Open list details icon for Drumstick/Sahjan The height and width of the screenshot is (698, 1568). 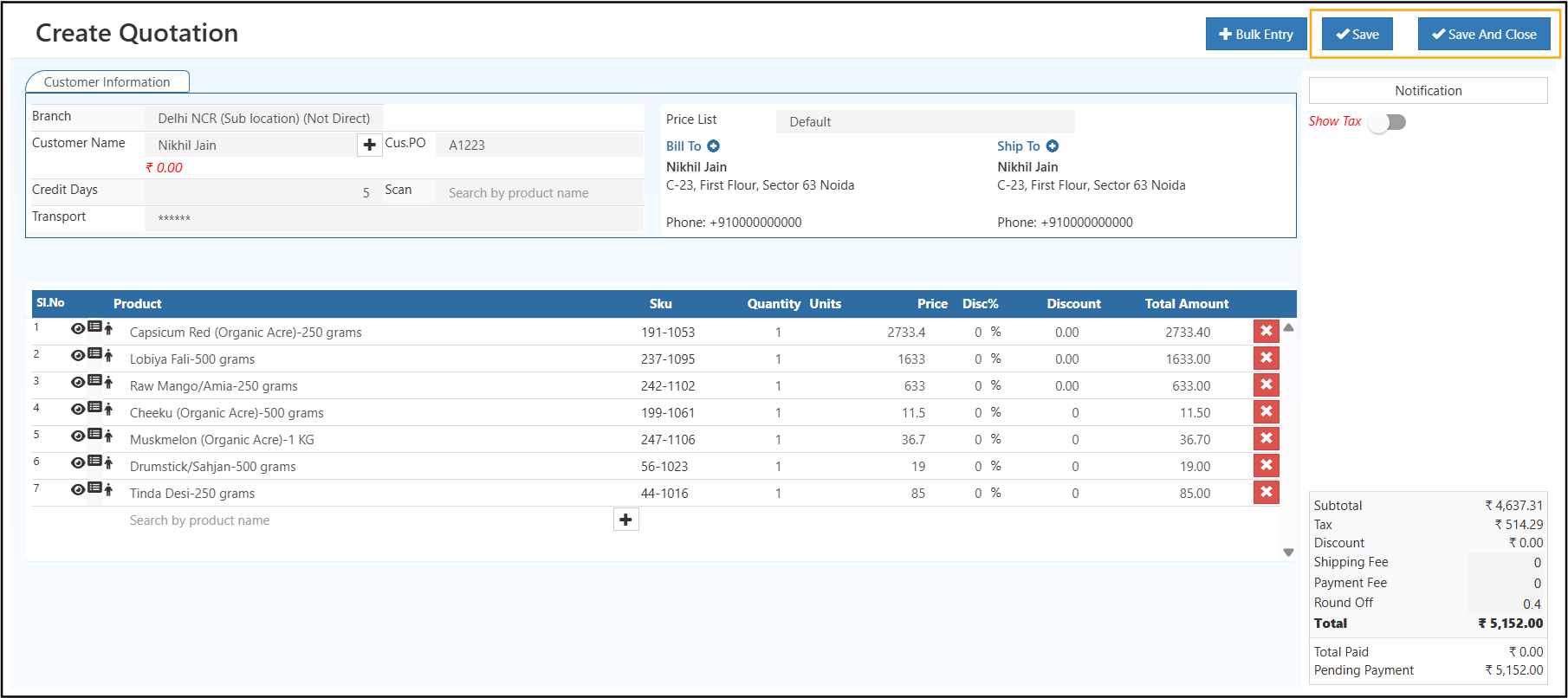click(94, 462)
